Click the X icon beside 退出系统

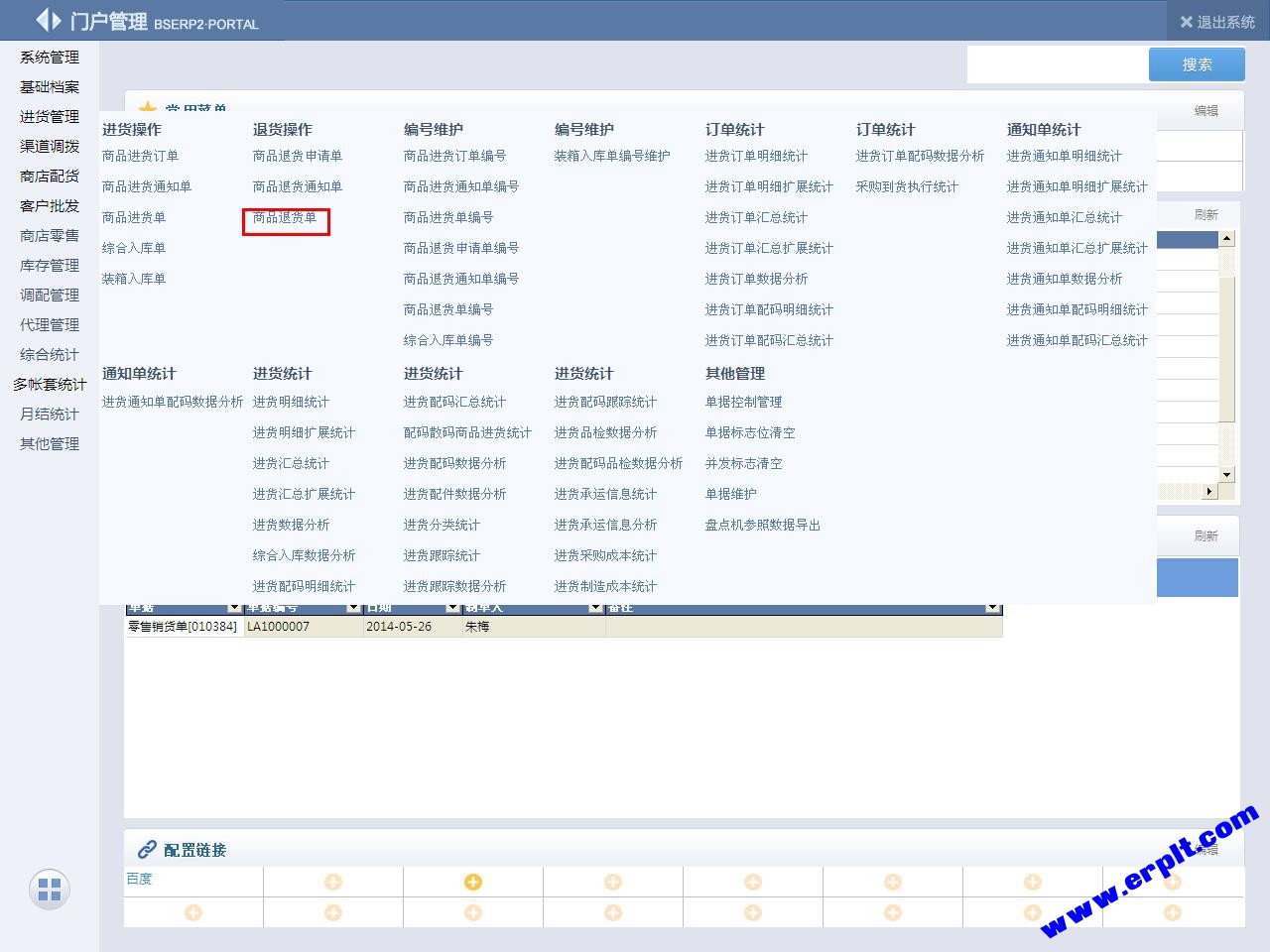click(x=1186, y=22)
